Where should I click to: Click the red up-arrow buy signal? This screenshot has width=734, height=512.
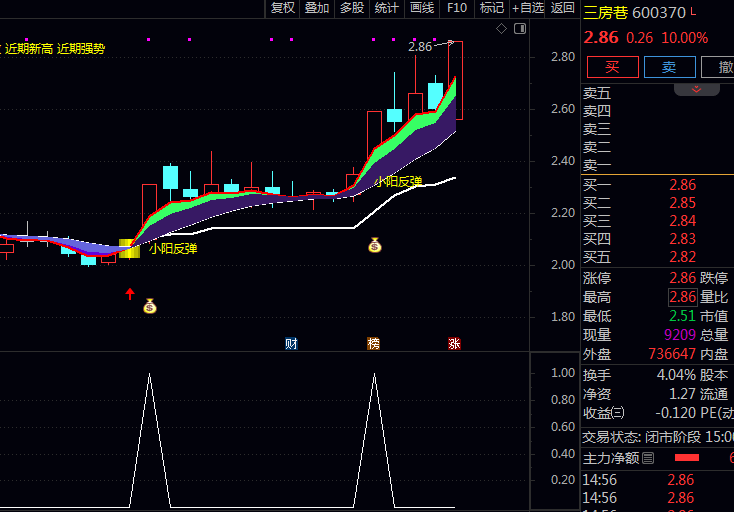coord(130,293)
